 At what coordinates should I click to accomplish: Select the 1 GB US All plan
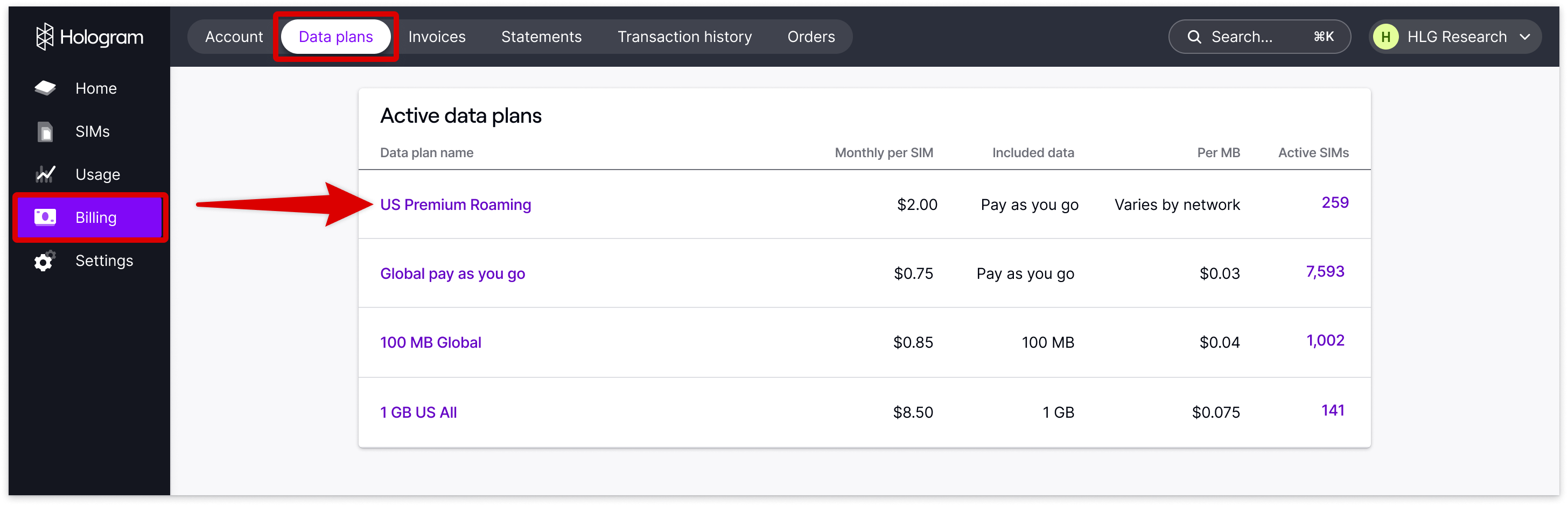[418, 412]
